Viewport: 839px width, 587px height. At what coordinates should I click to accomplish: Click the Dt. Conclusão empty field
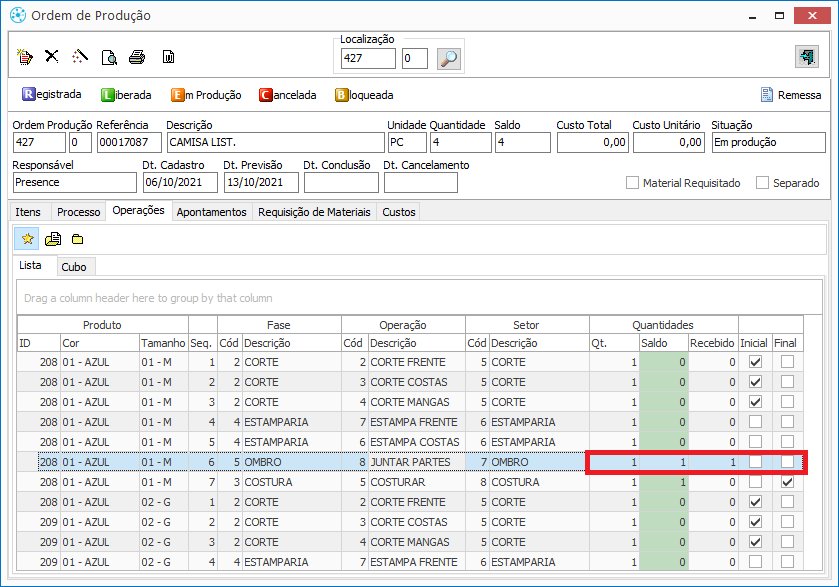coord(341,182)
